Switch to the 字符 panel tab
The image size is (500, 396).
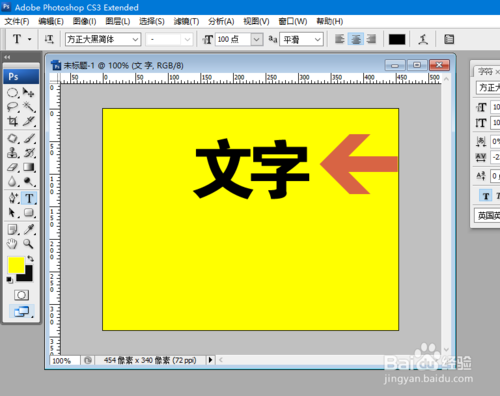[x=485, y=71]
